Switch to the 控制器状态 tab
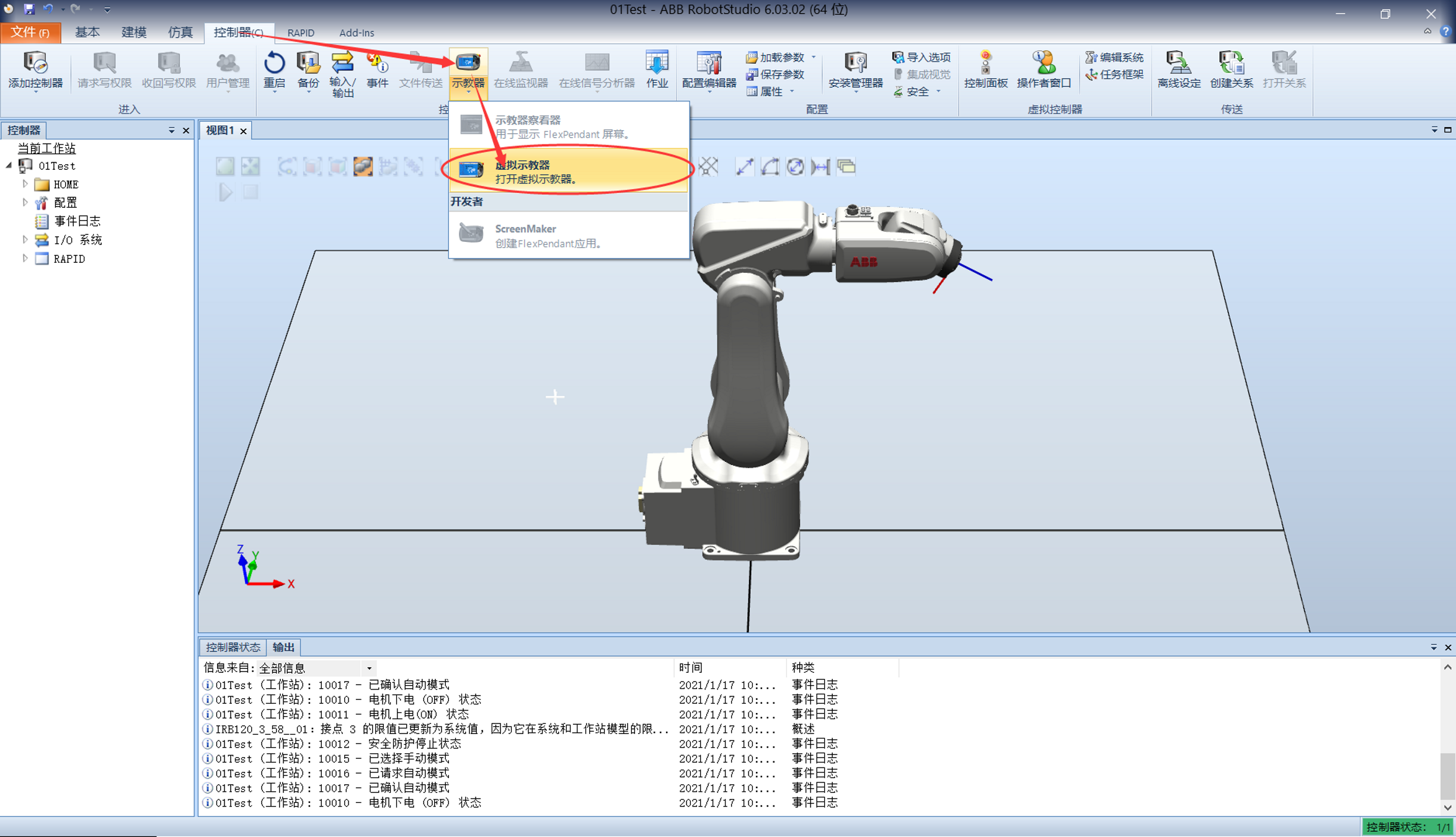 (234, 647)
